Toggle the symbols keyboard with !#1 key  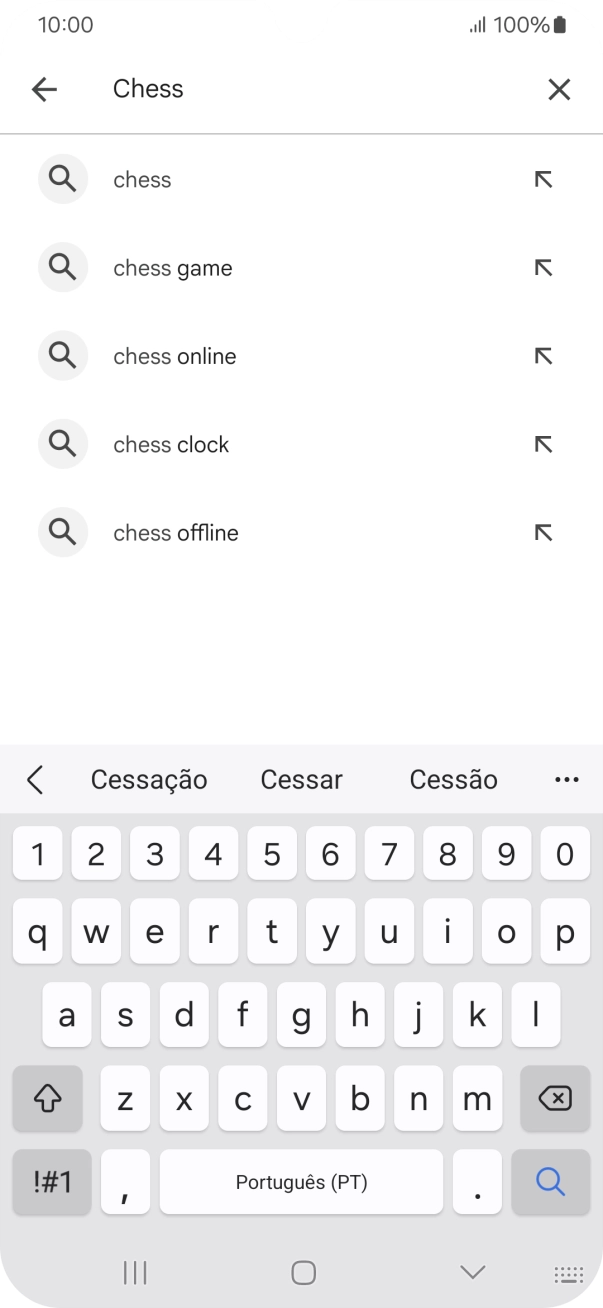pos(50,1182)
